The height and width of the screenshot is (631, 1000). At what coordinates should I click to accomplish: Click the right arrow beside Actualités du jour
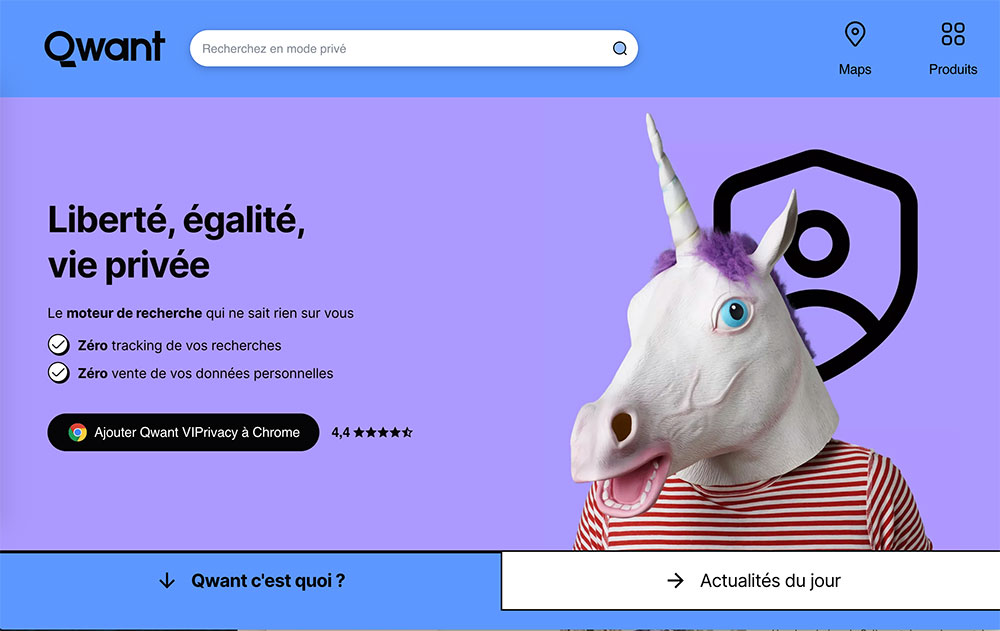[675, 581]
